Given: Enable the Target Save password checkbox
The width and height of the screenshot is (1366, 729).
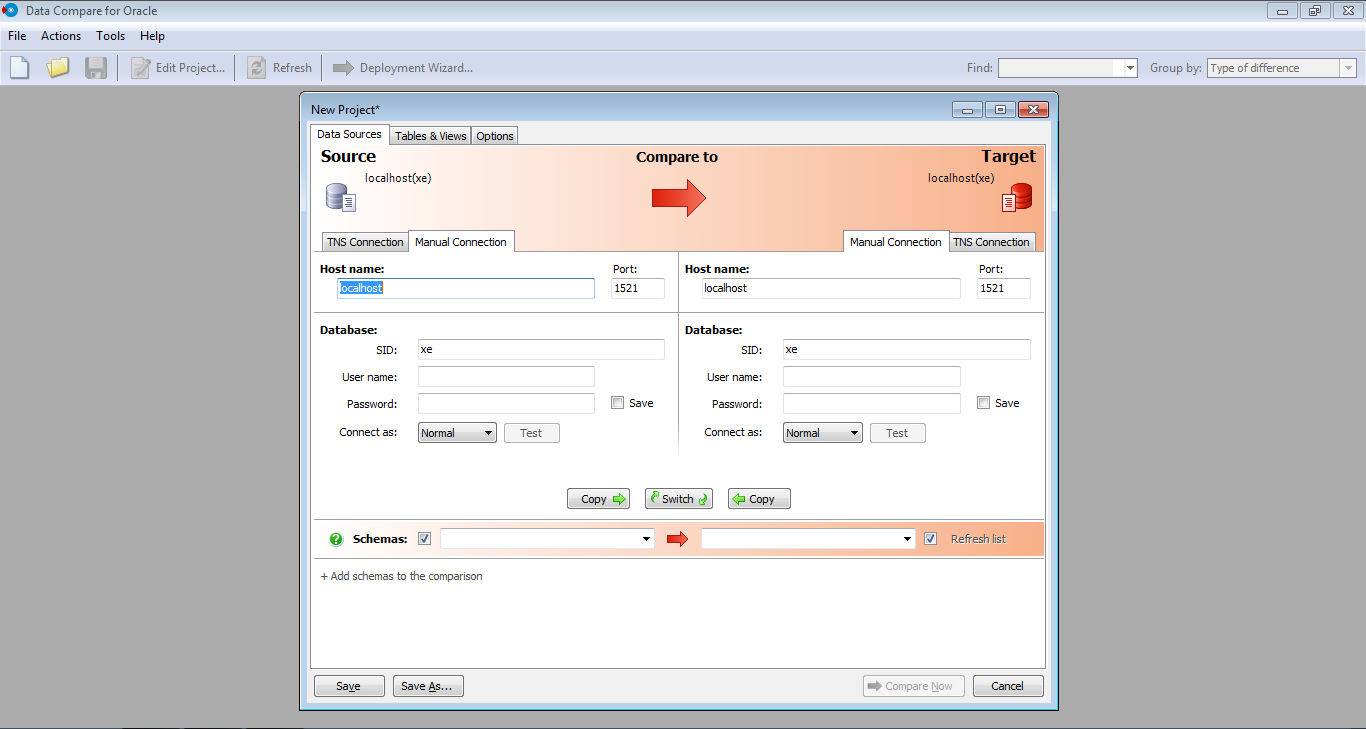Looking at the screenshot, I should click(x=984, y=403).
